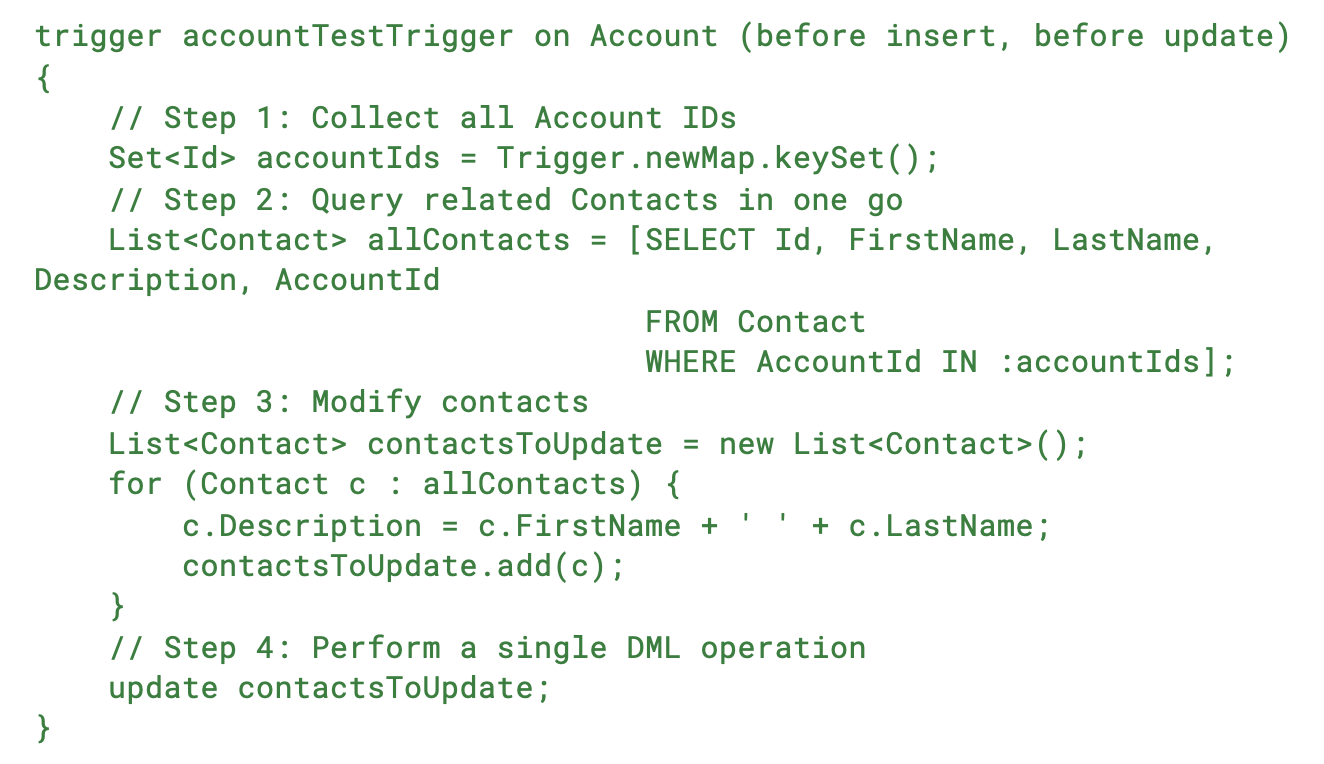Viewport: 1324px width, 764px height.
Task: Click the trigger's opening curly brace
Action: (x=43, y=78)
